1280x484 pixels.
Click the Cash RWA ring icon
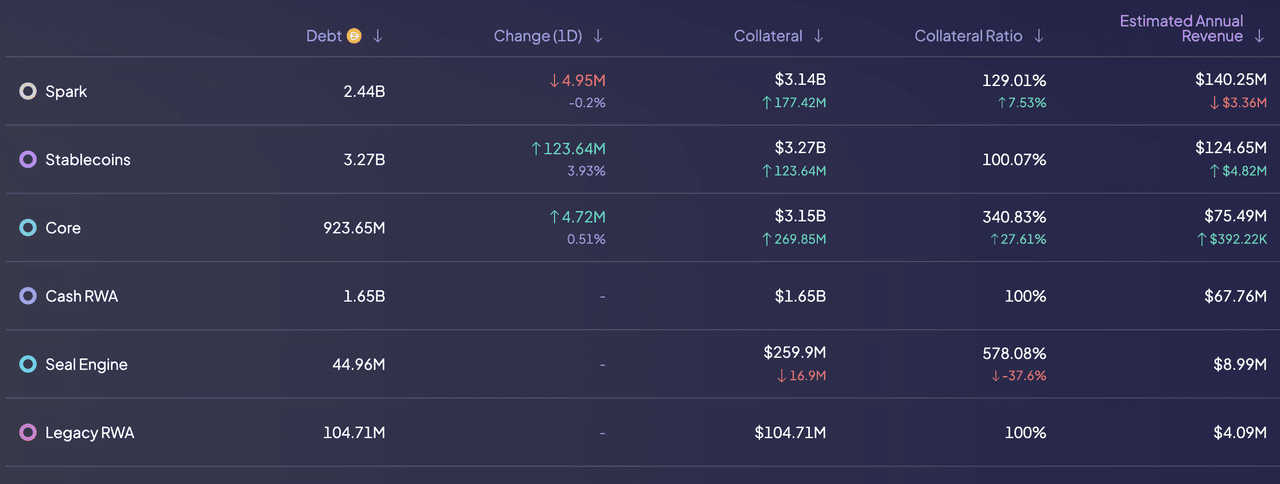(28, 296)
